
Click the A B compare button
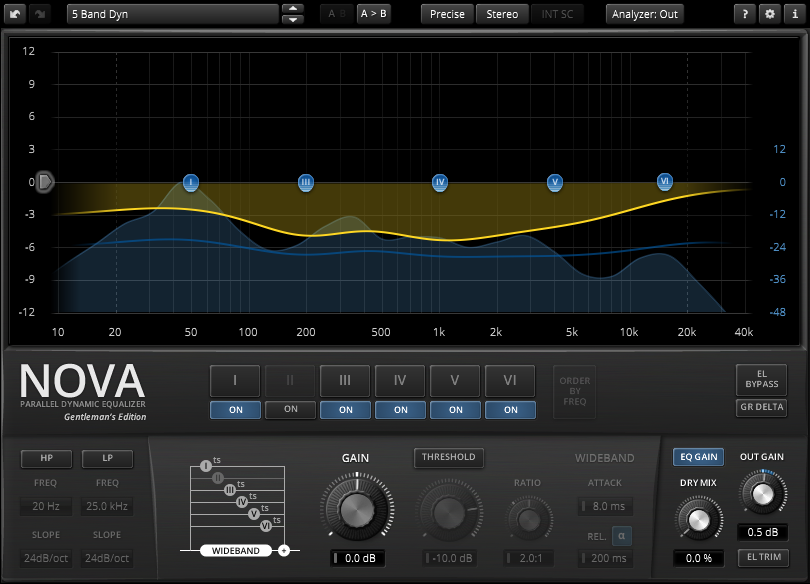[x=337, y=14]
